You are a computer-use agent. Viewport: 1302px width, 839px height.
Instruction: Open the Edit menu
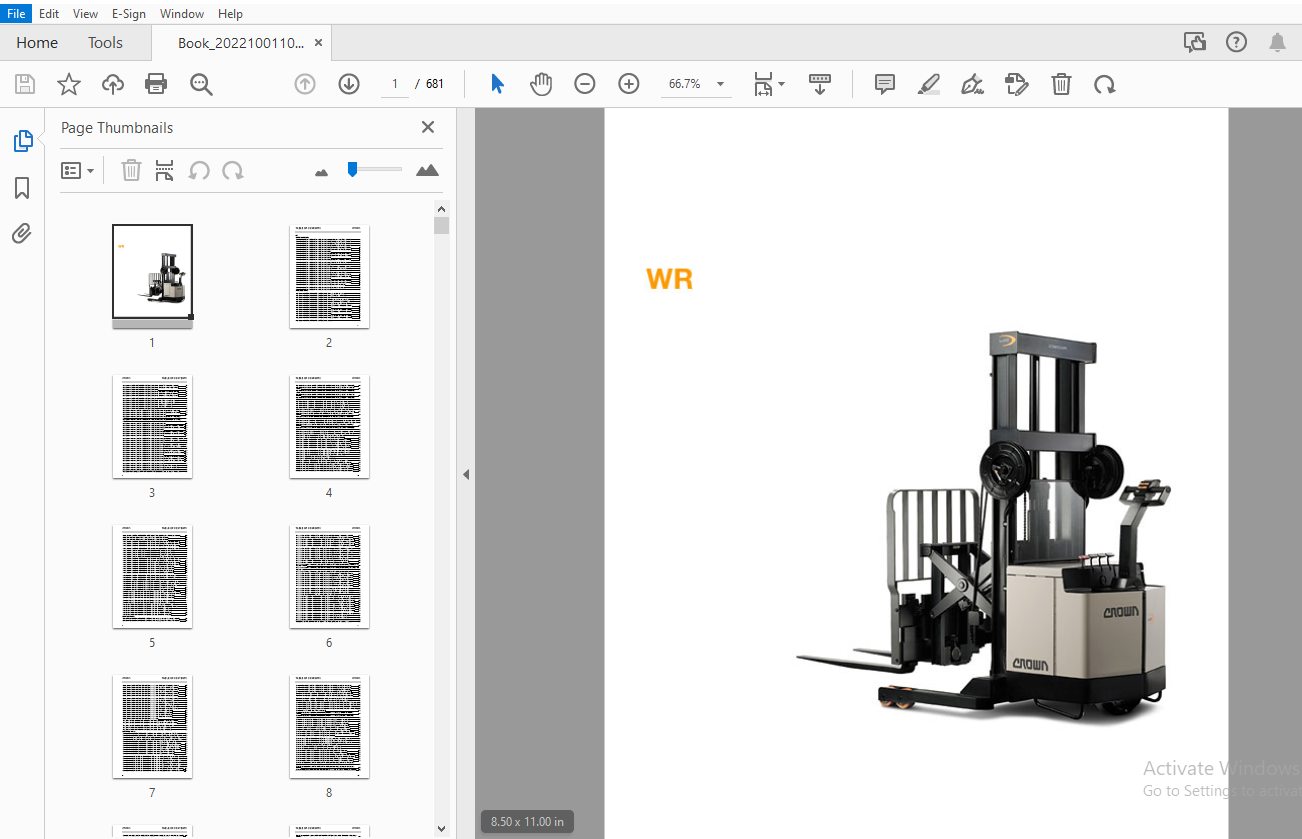49,14
